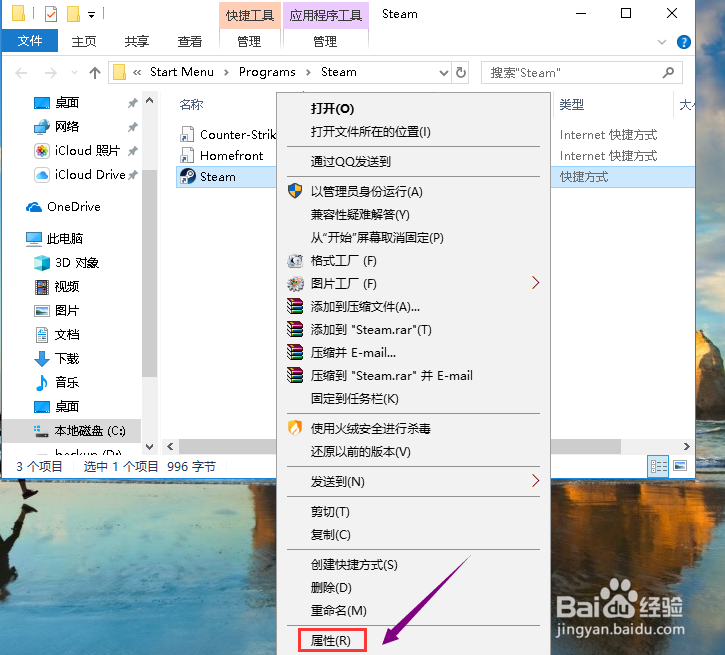This screenshot has height=655, width=725.
Task: Open the 下载 folder in sidebar
Action: tap(57, 358)
